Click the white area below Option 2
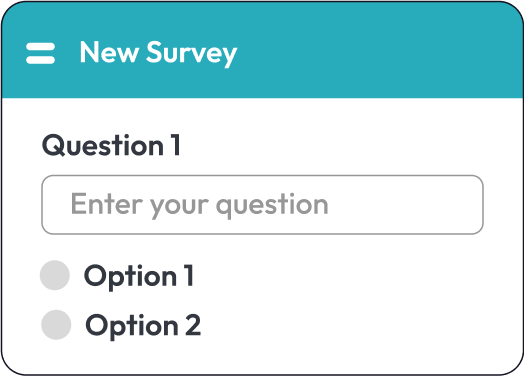 (261, 358)
